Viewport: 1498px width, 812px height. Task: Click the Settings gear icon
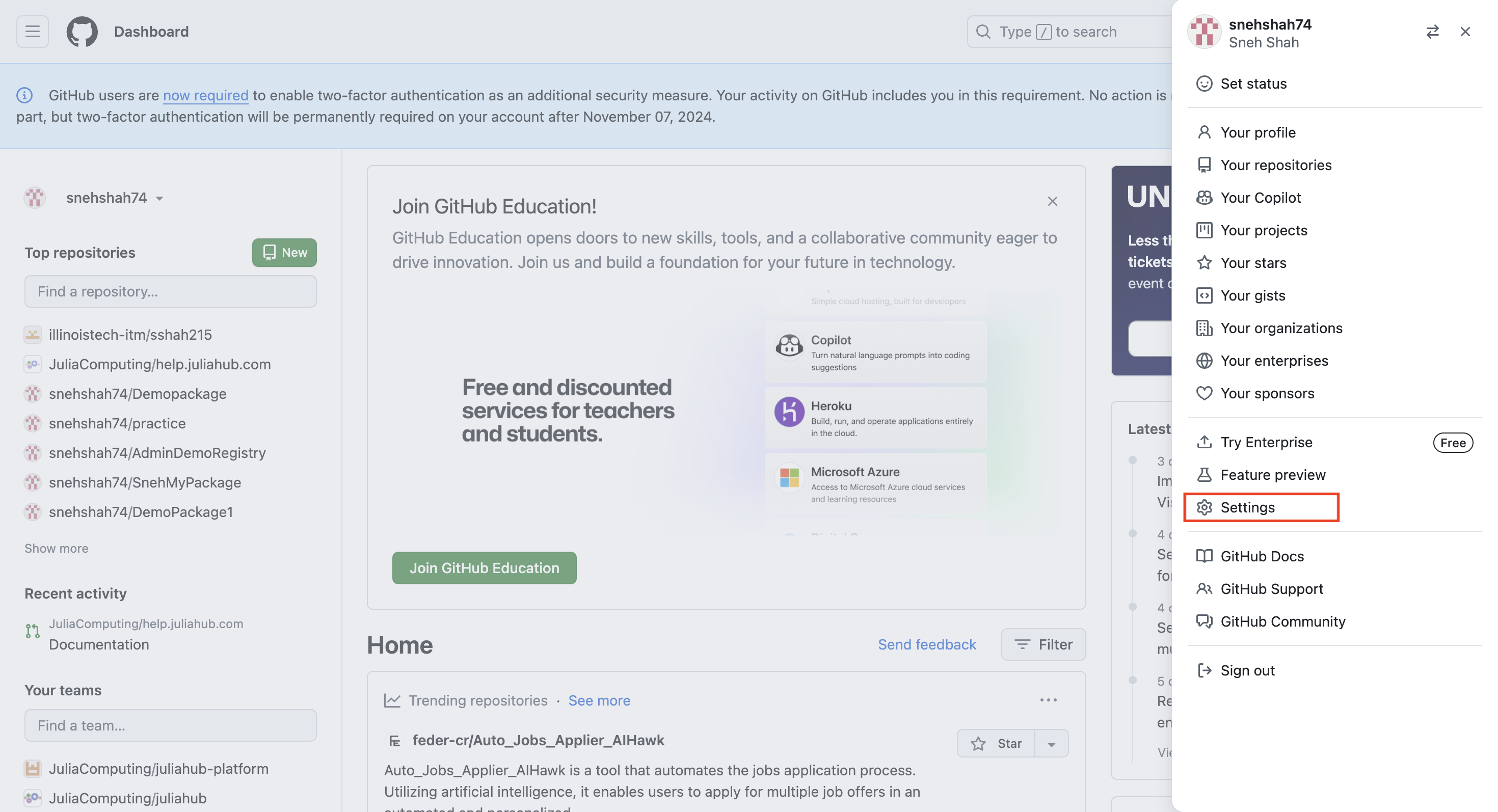pyautogui.click(x=1205, y=507)
